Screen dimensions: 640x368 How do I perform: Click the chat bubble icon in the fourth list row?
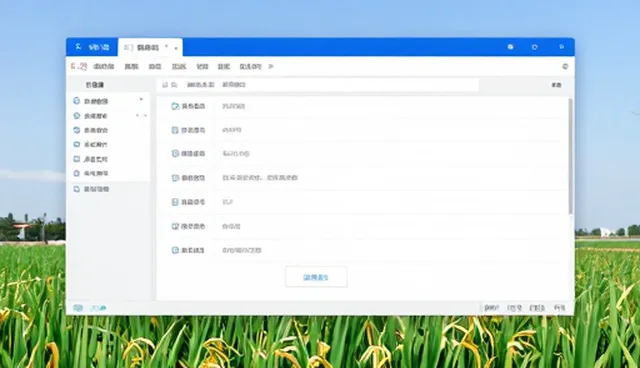(x=175, y=178)
